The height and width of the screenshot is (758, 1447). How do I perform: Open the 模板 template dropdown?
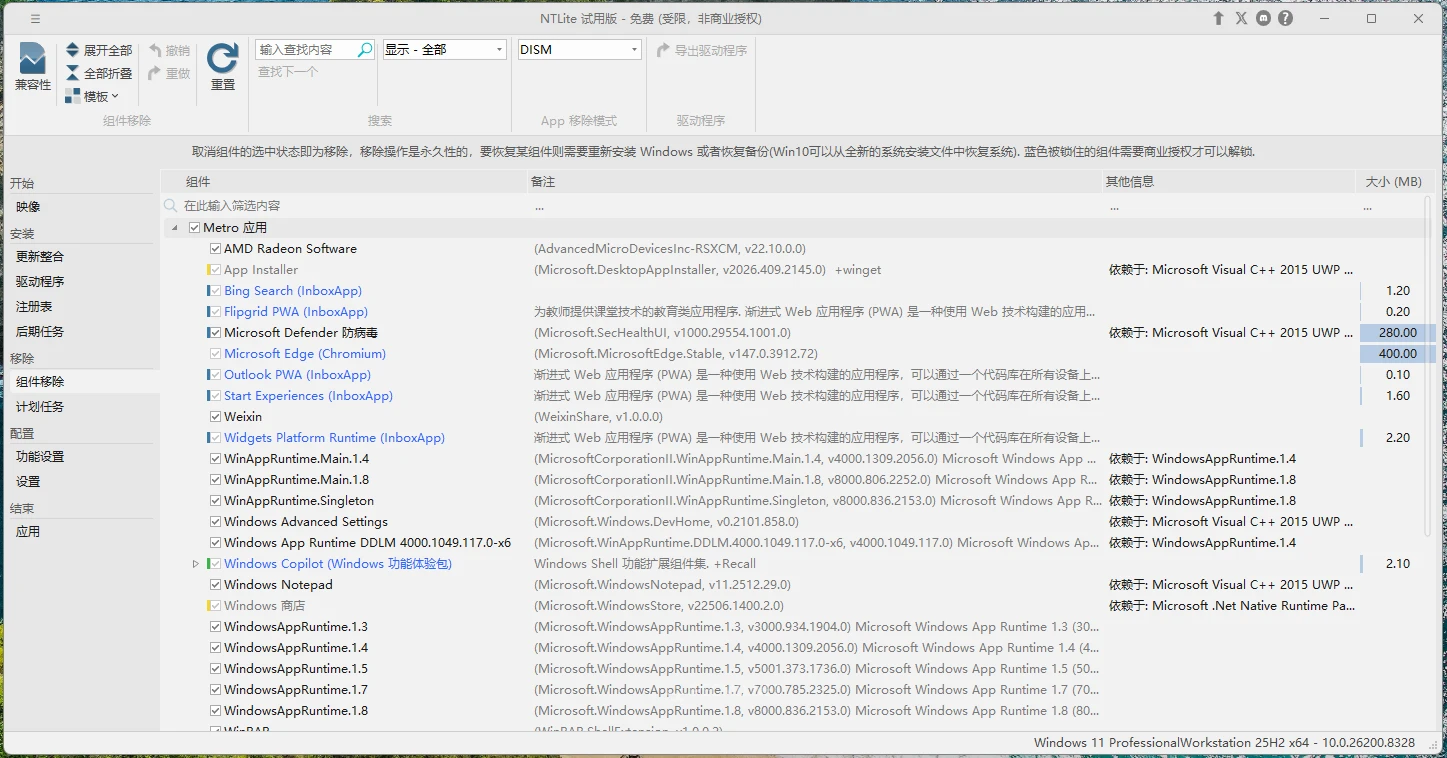click(x=92, y=96)
